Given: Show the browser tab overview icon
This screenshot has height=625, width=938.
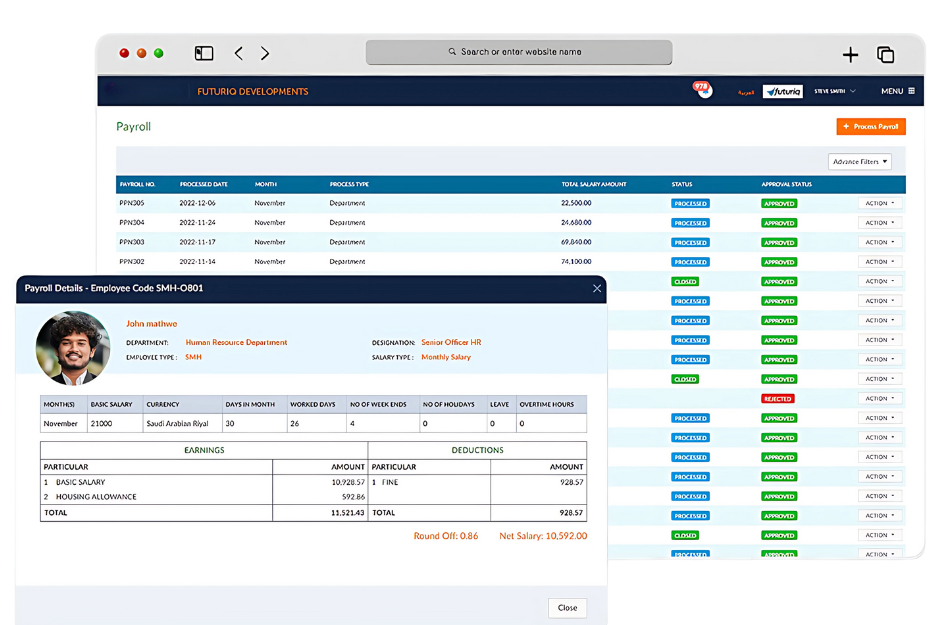Looking at the screenshot, I should click(x=885, y=55).
